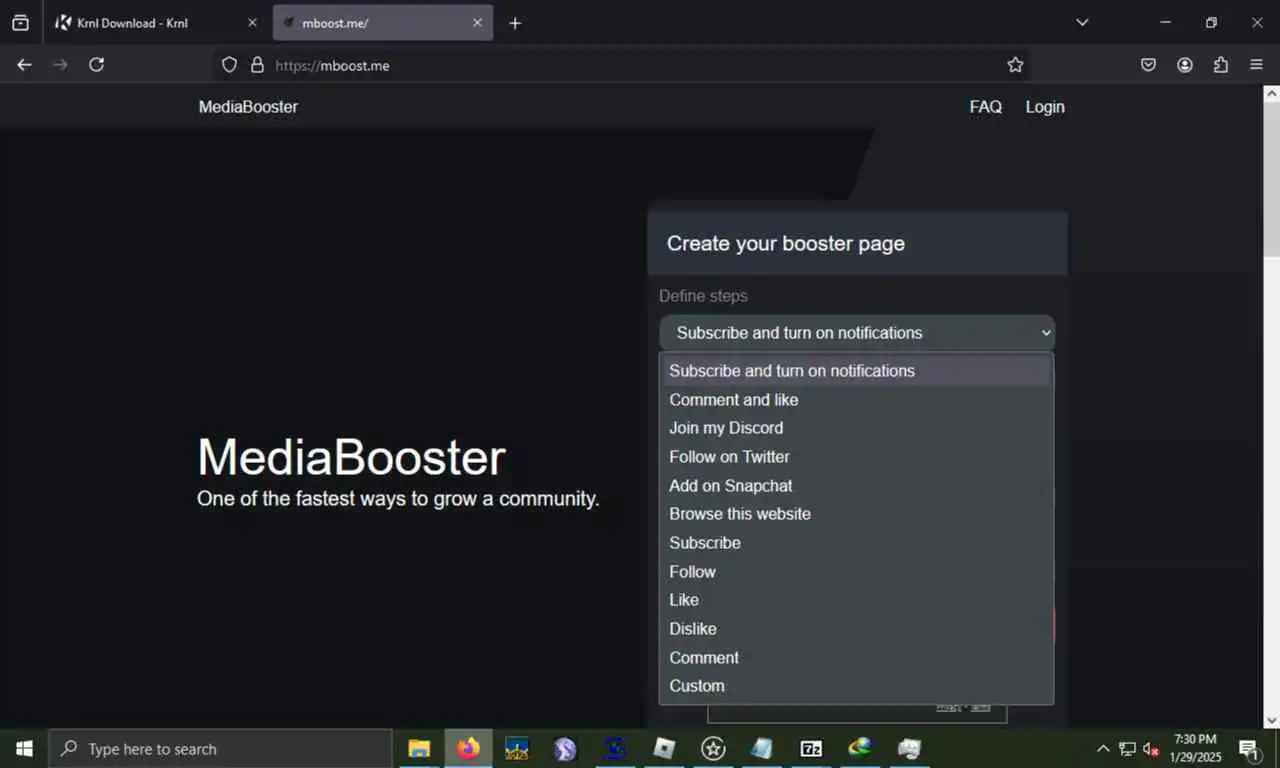This screenshot has width=1280, height=768.
Task: Open the circled star taskbar icon
Action: click(713, 749)
